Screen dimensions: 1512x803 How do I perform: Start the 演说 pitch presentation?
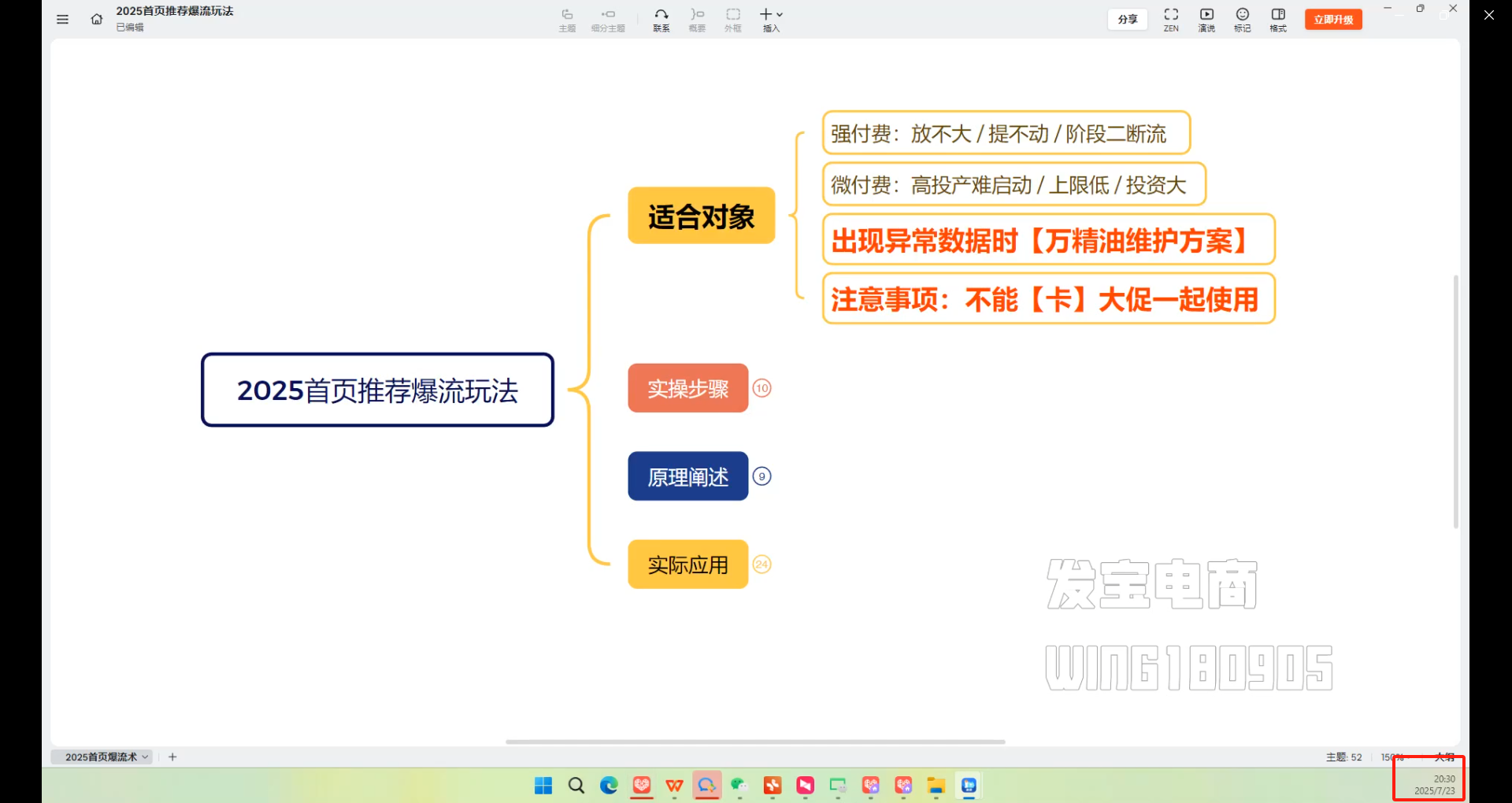coord(1206,20)
